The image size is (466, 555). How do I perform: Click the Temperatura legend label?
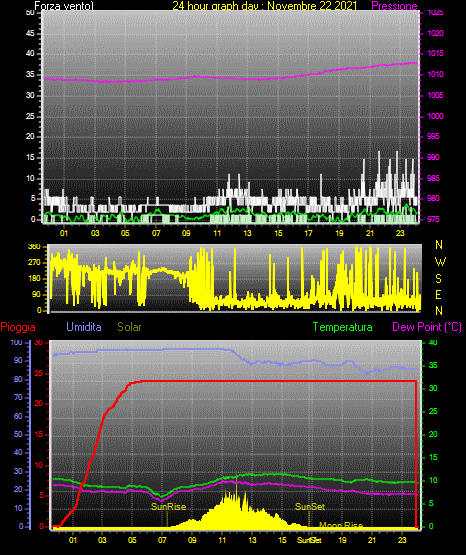342,327
